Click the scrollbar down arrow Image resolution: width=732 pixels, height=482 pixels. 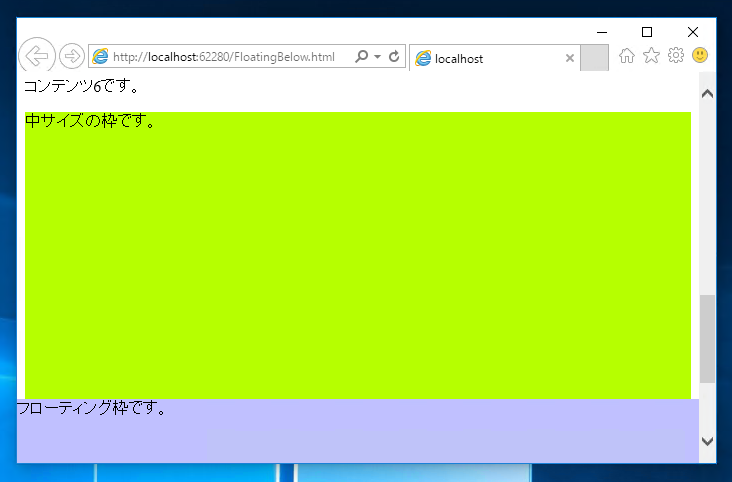click(x=707, y=441)
